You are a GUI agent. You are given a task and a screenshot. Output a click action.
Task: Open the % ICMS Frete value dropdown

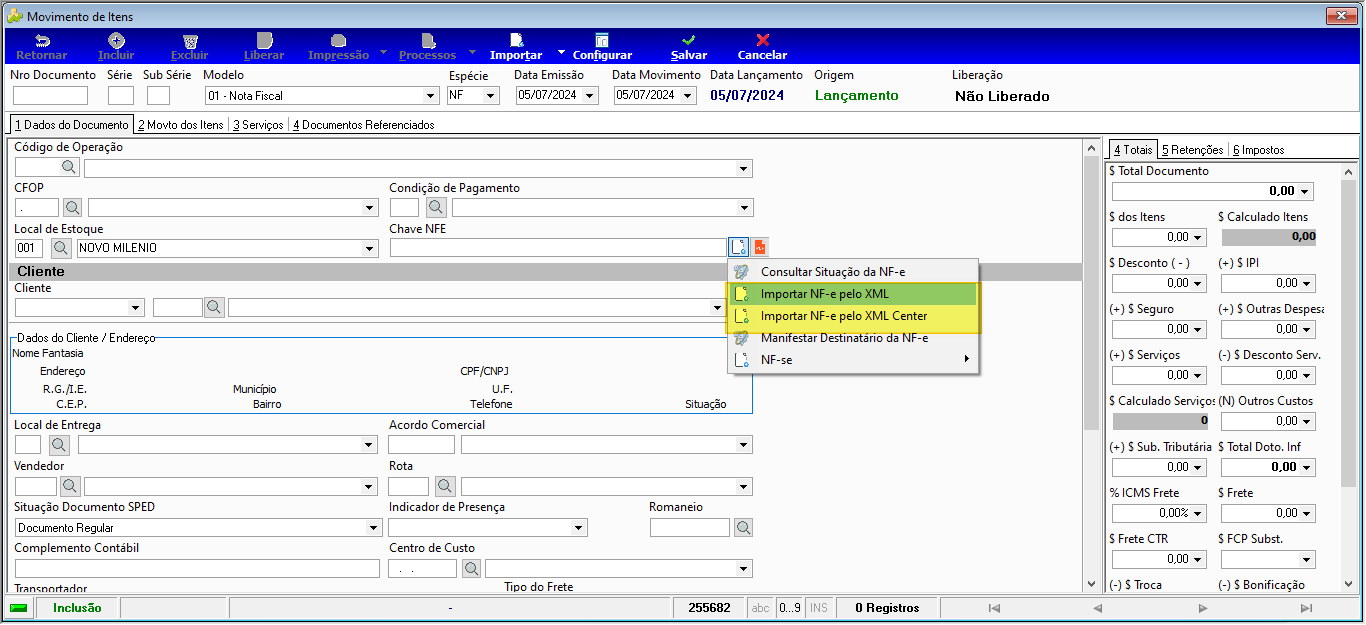tap(1199, 513)
